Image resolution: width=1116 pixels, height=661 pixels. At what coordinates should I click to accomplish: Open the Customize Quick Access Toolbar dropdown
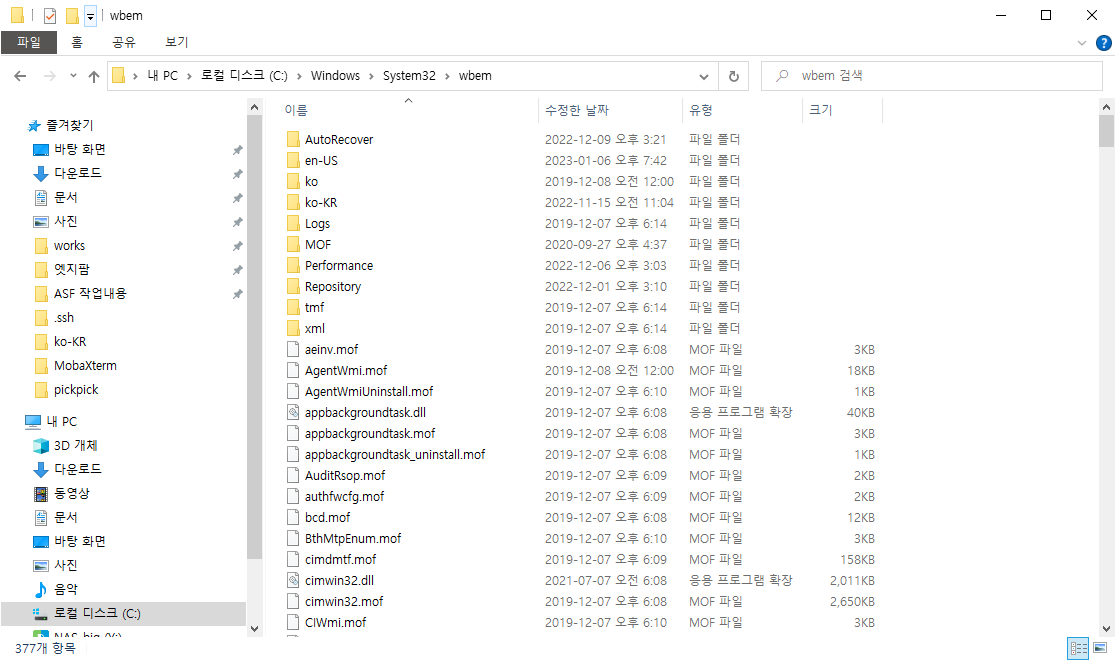90,16
